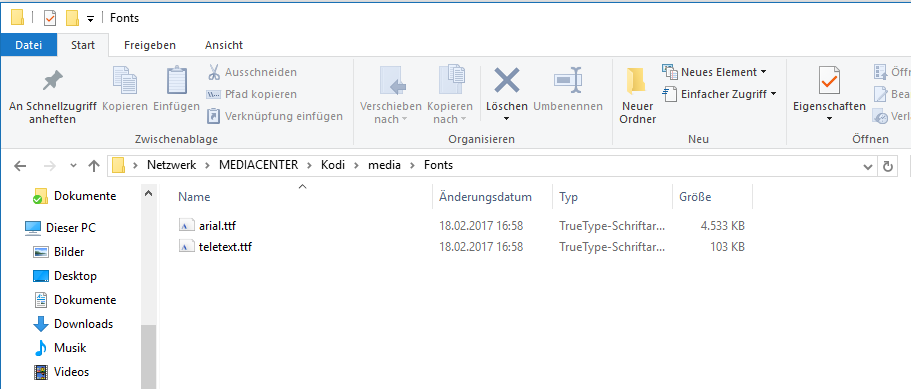Click the address bar folder icon

pyautogui.click(x=119, y=165)
